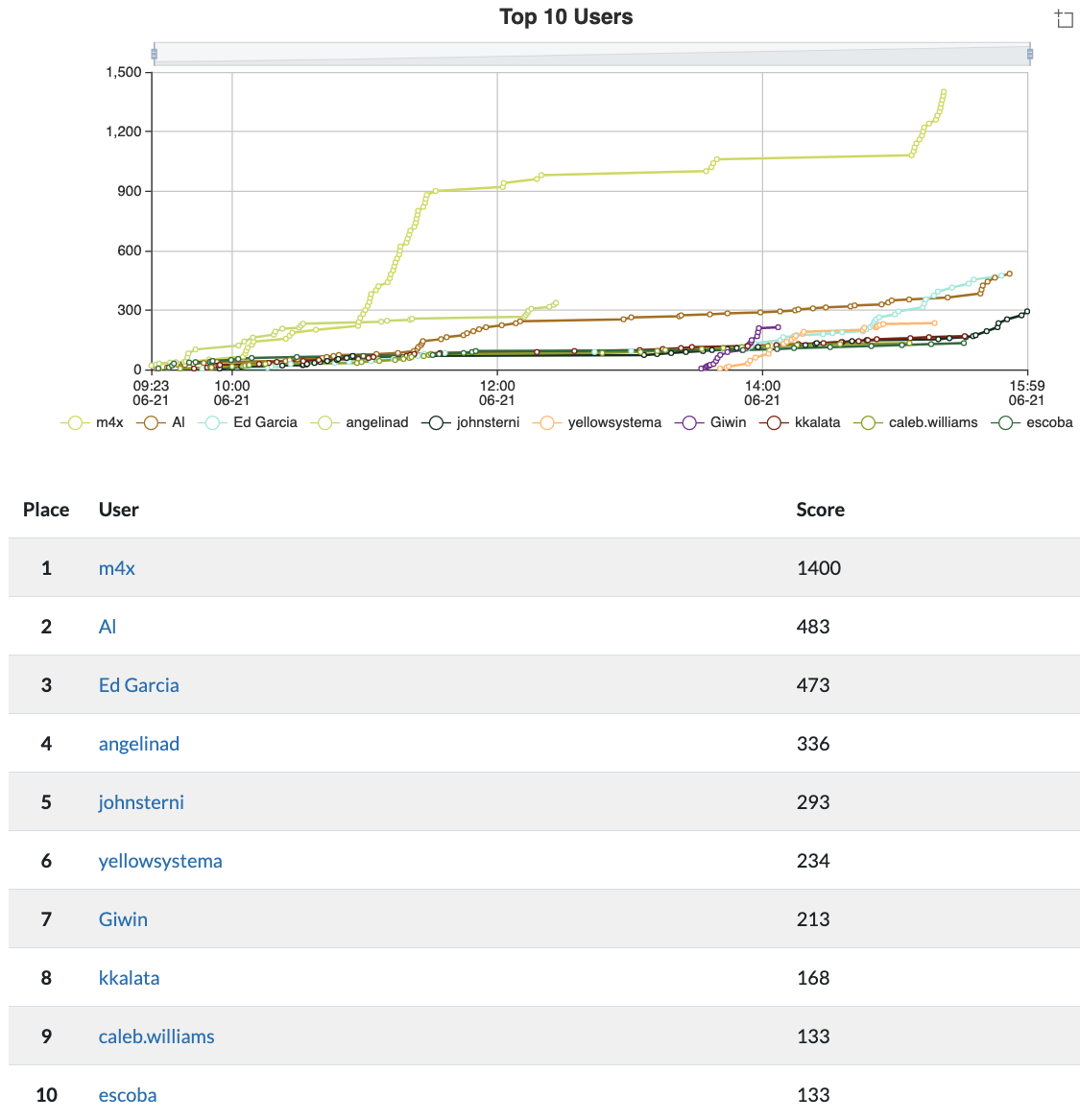Click the area zoom icon above chart

(1064, 19)
